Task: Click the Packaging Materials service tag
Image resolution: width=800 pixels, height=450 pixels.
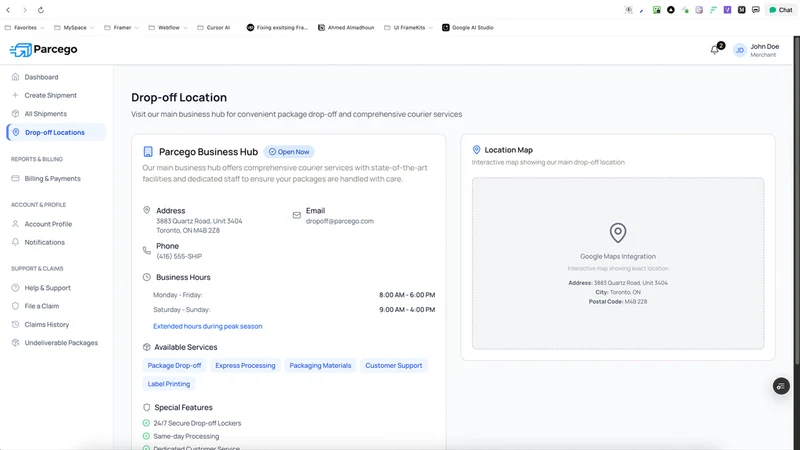Action: [x=320, y=365]
